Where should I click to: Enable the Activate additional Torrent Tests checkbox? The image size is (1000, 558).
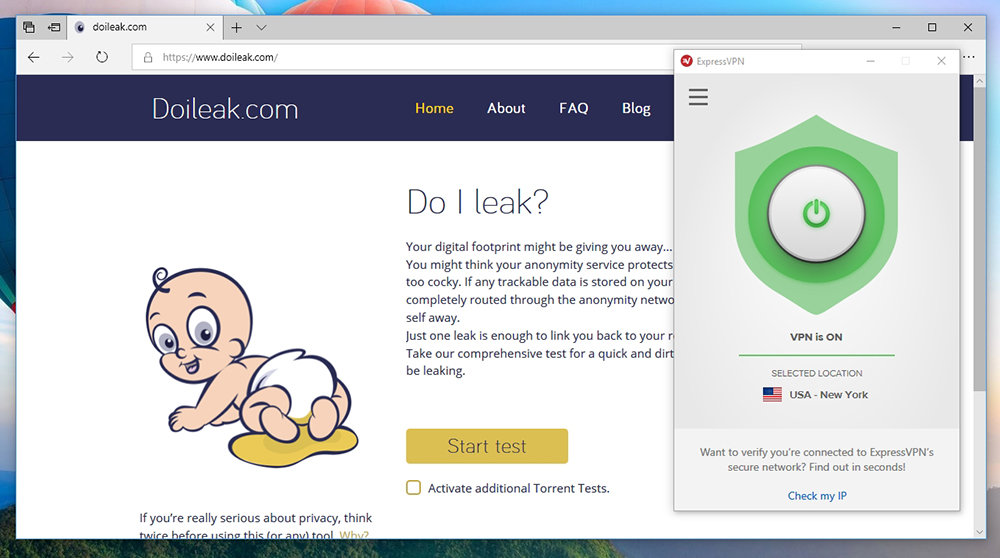413,488
